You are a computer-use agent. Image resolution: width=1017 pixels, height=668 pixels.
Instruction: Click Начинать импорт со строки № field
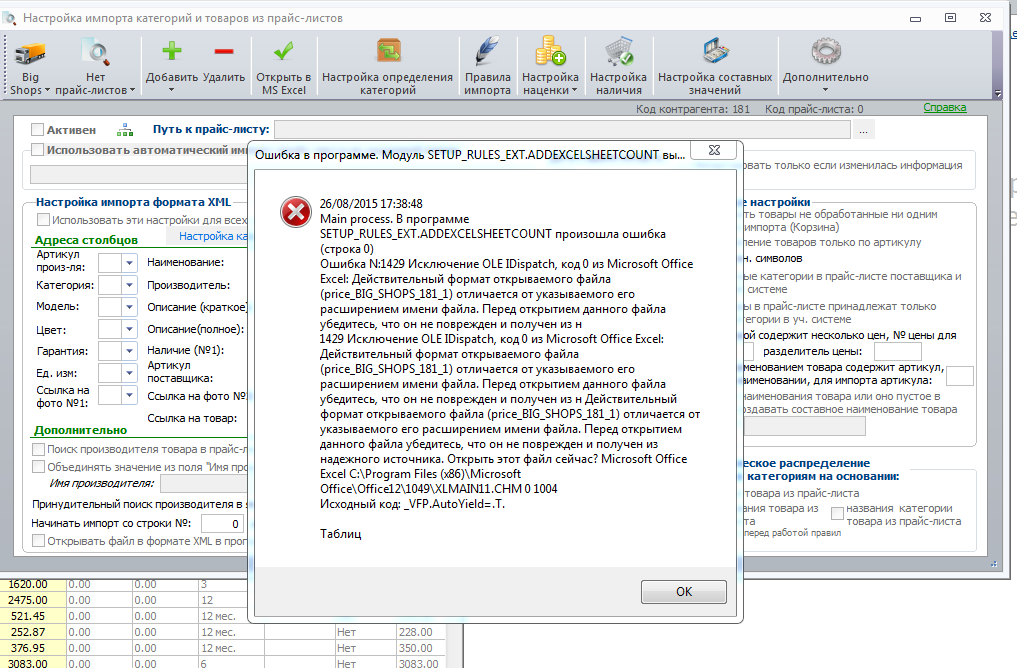tap(224, 523)
